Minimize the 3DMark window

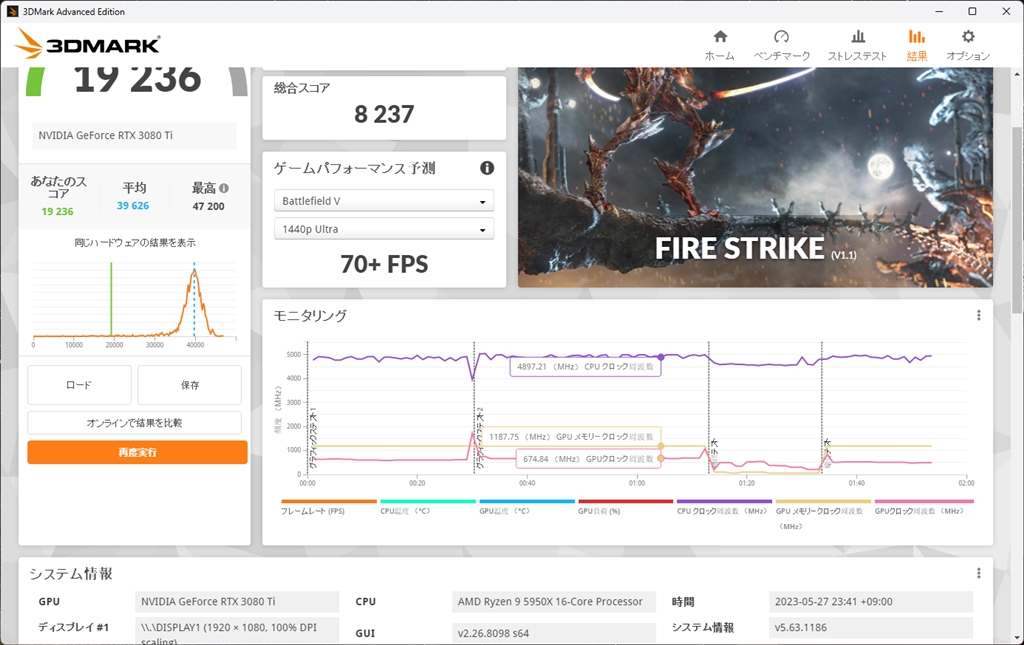(939, 11)
